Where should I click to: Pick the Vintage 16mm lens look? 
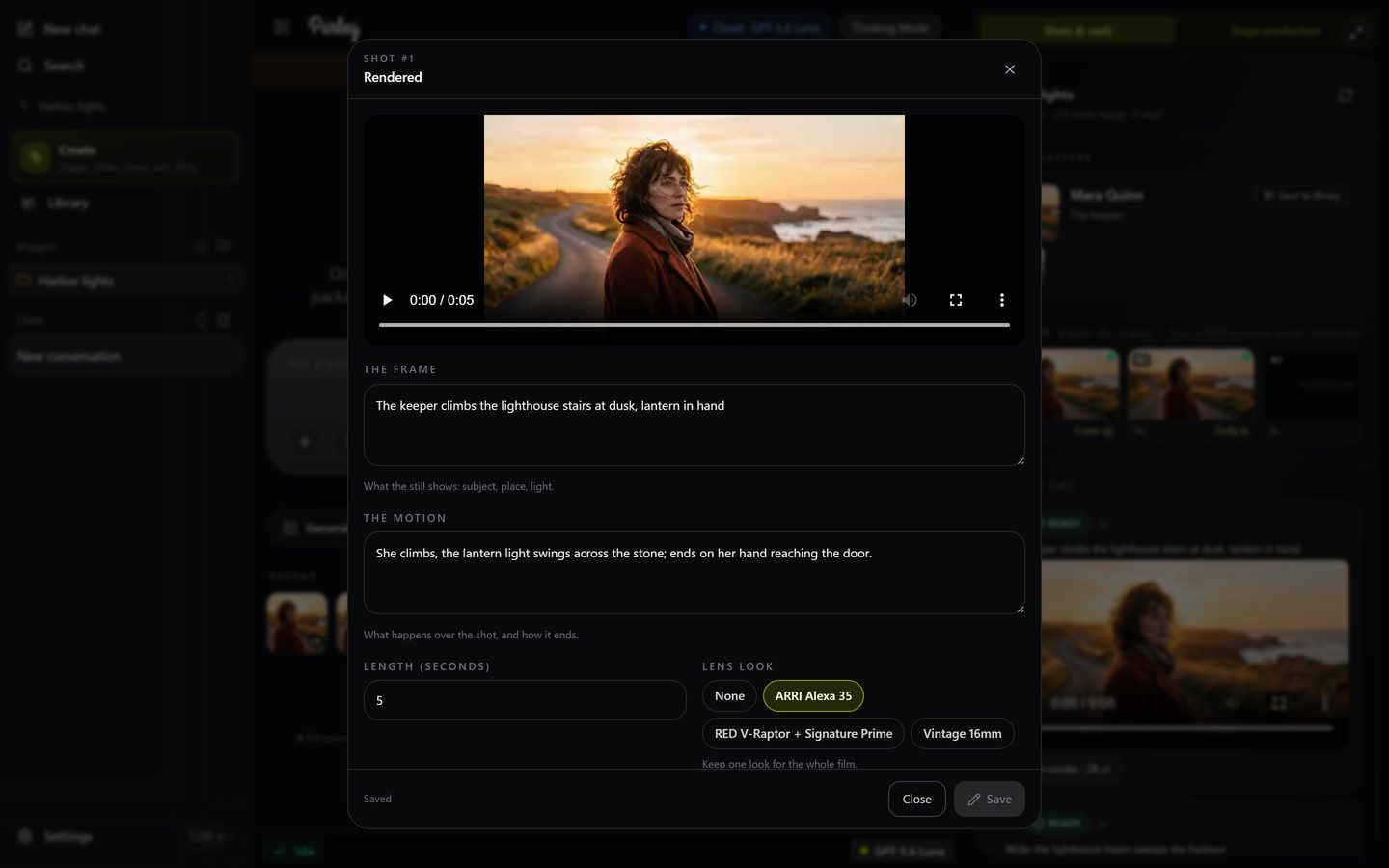(x=962, y=733)
